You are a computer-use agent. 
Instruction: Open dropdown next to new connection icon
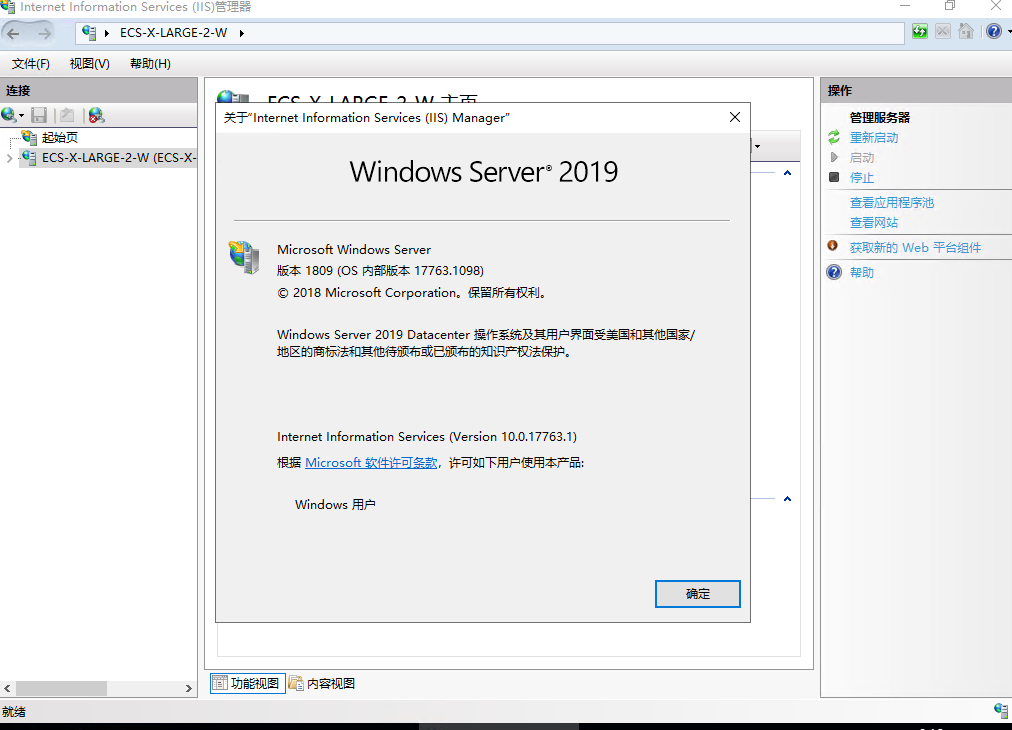coord(21,116)
